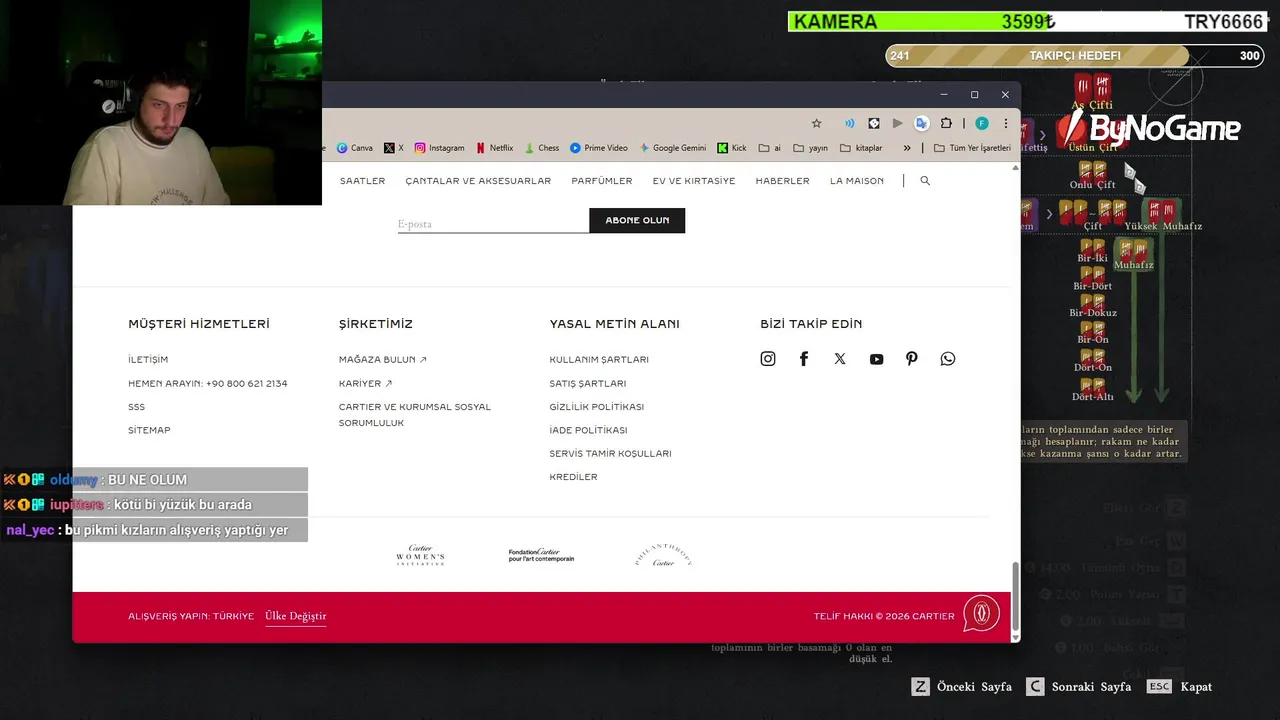Open Cartier's Facebook icon
This screenshot has height=720, width=1280.
(804, 359)
